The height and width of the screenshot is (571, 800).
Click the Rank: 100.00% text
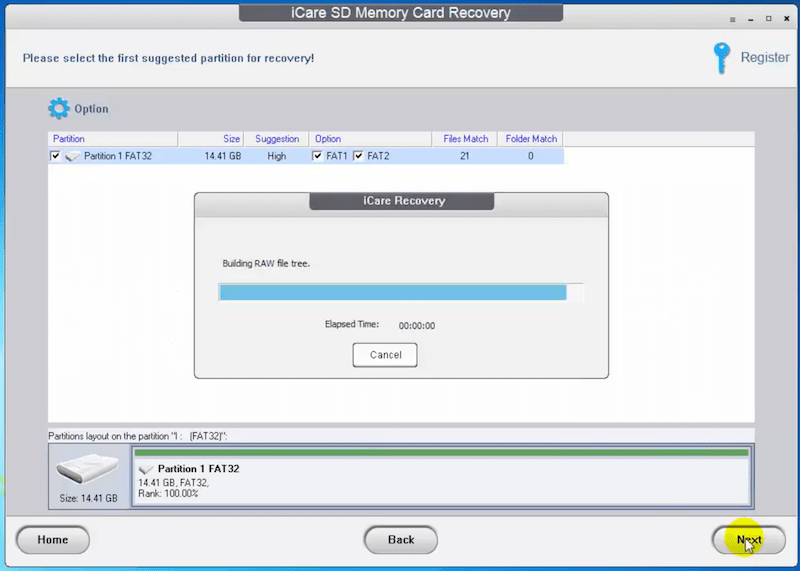click(168, 493)
